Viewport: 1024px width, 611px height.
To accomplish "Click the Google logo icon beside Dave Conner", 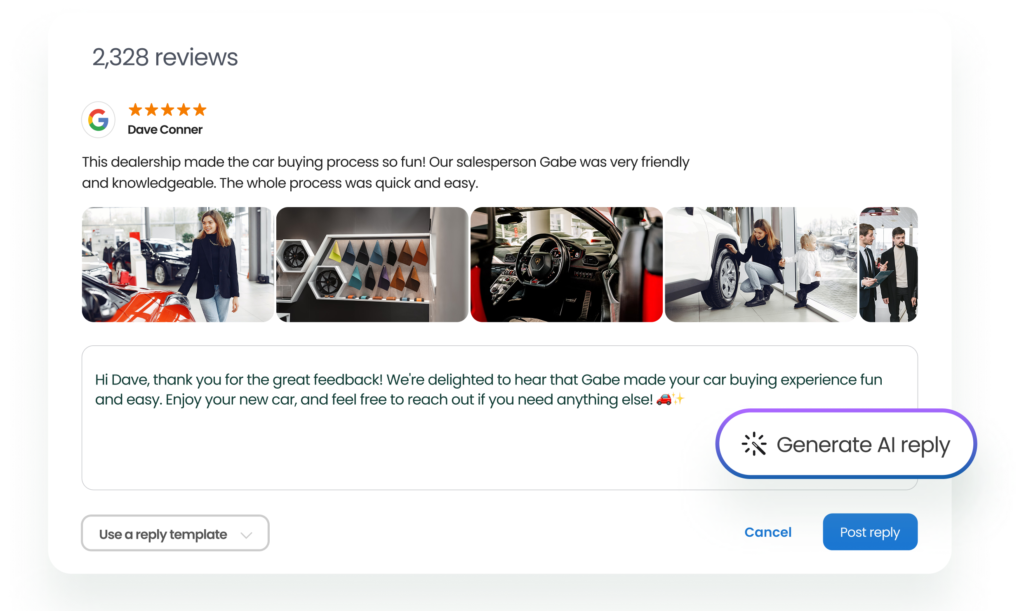I will 99,119.
